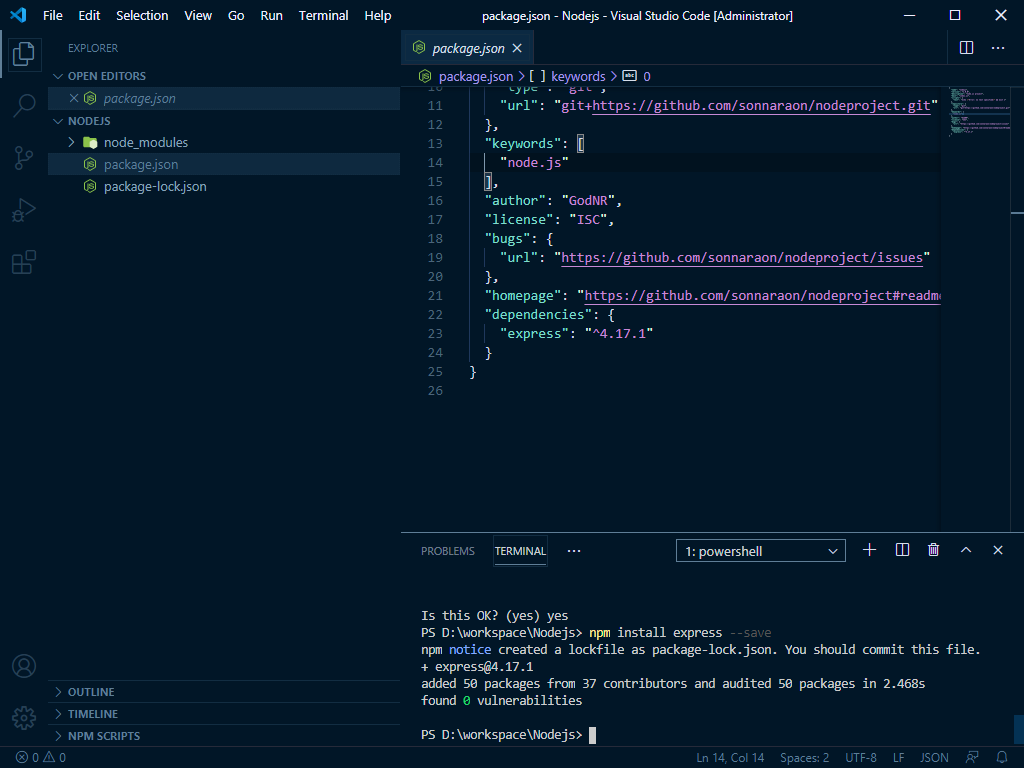Image resolution: width=1024 pixels, height=768 pixels.
Task: Click line number 22 in the gutter
Action: pyautogui.click(x=435, y=314)
